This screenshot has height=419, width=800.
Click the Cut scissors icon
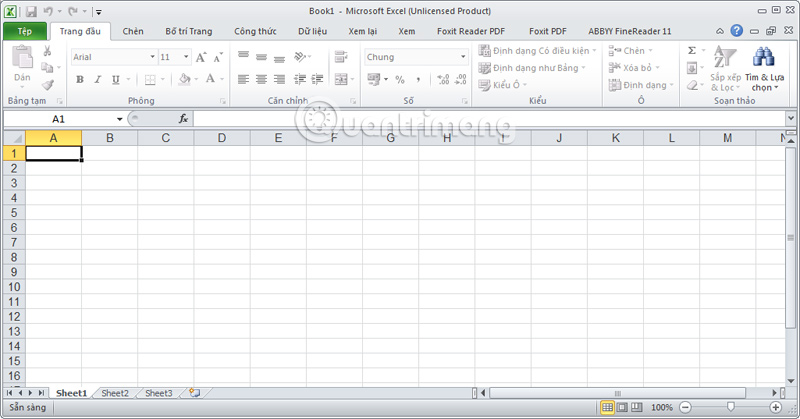(x=47, y=51)
